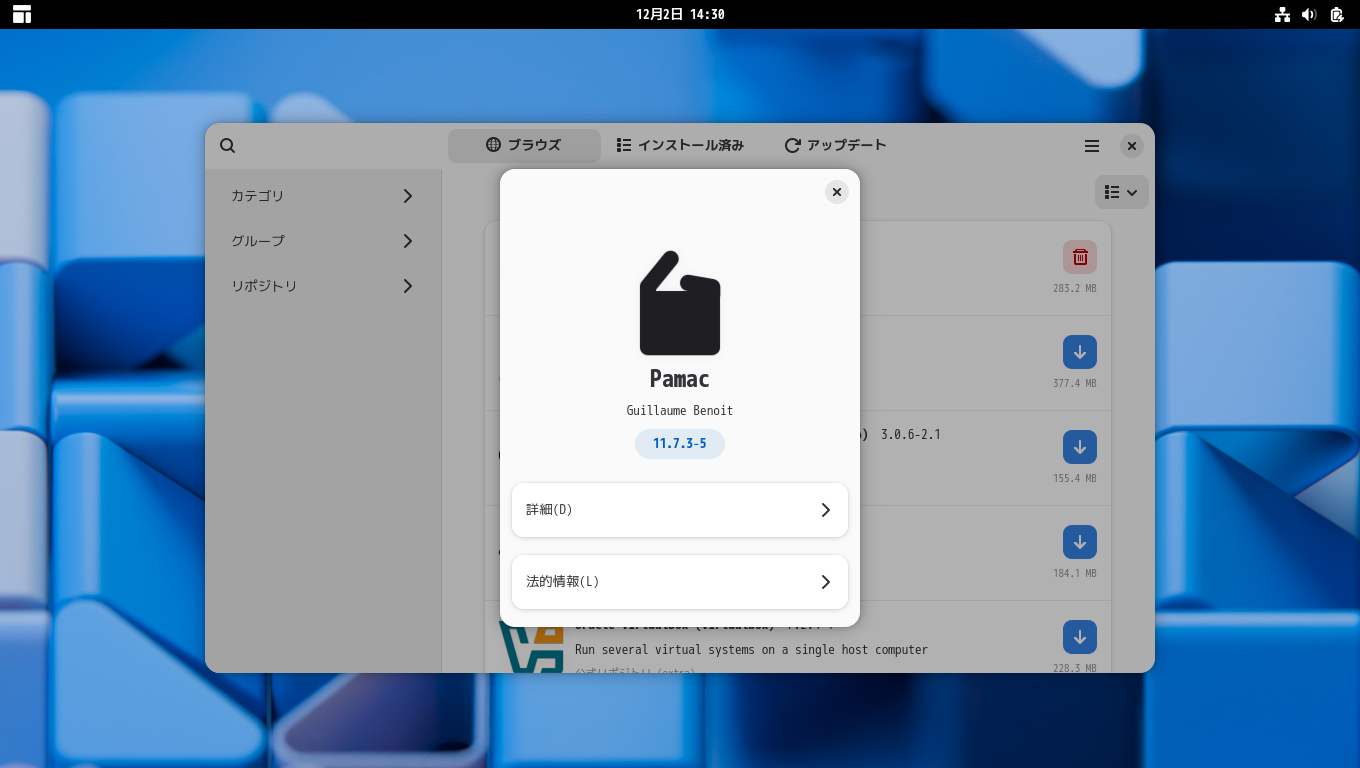This screenshot has height=768, width=1360.
Task: Click the download button for 228.3 MB package
Action: 1080,637
